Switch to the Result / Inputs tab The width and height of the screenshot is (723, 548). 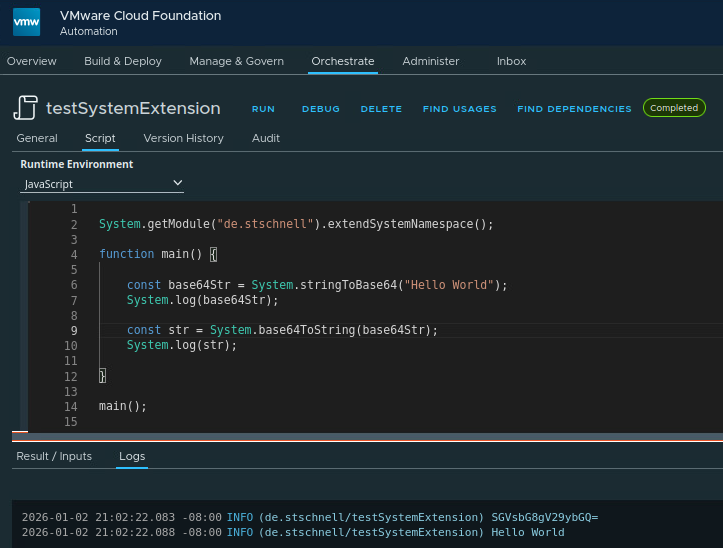[54, 456]
